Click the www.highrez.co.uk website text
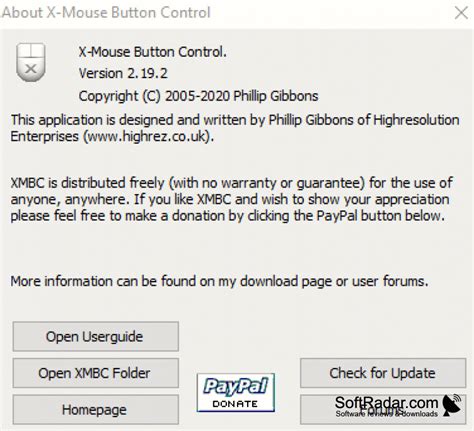The image size is (474, 431). 147,136
